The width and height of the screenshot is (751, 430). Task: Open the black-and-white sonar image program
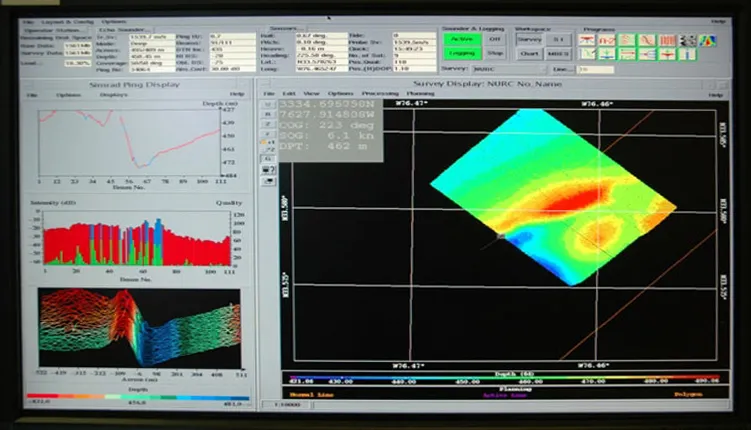tap(688, 40)
